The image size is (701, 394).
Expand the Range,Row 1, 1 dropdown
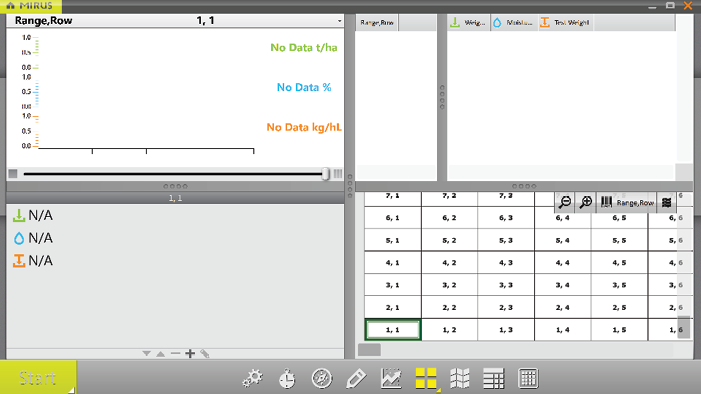[x=339, y=21]
